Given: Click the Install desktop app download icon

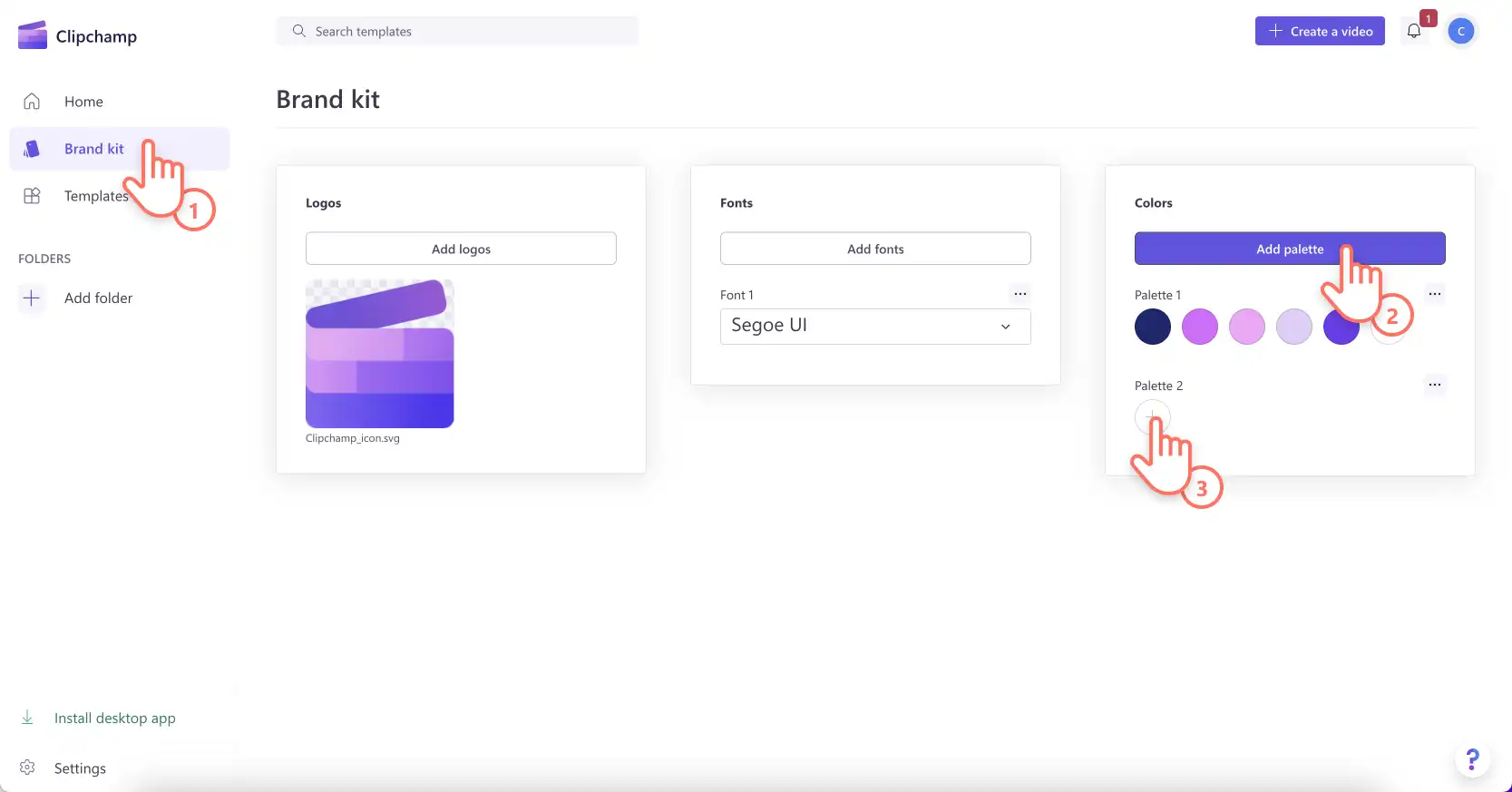Looking at the screenshot, I should click(x=27, y=718).
